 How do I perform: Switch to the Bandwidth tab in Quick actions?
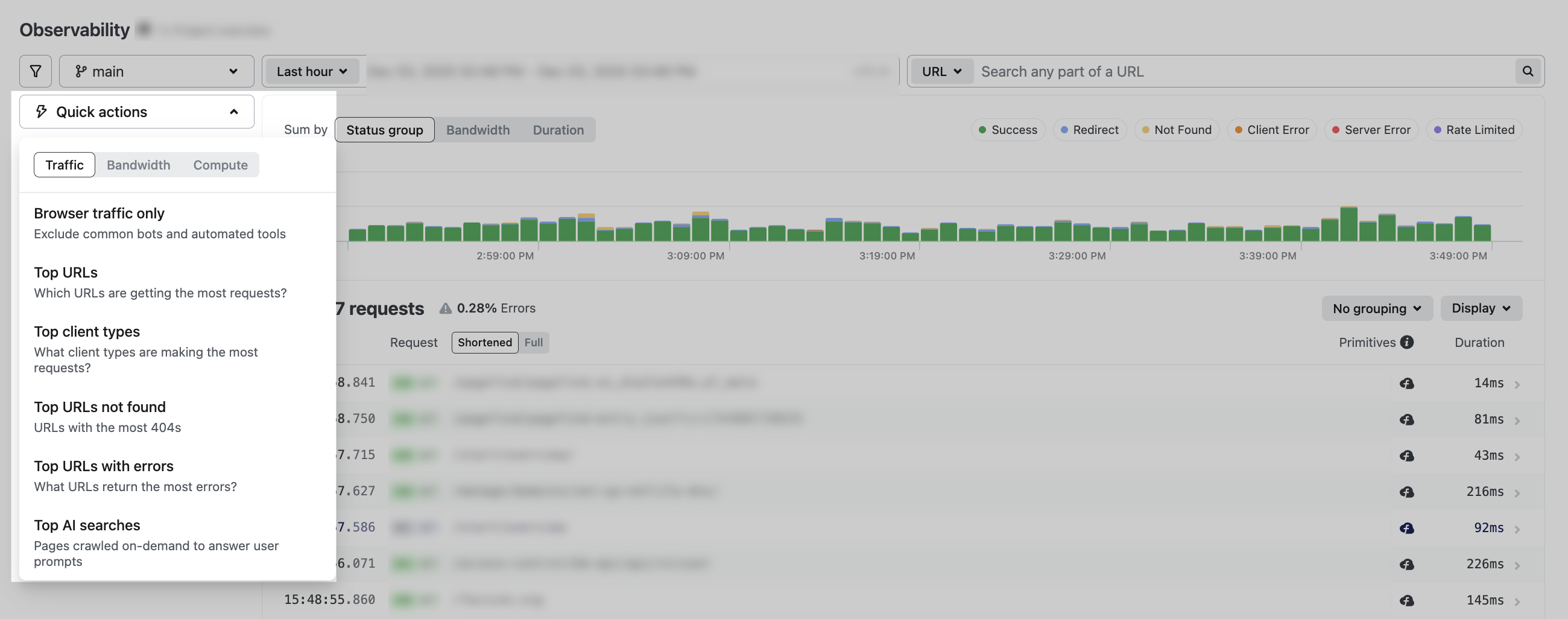tap(138, 164)
